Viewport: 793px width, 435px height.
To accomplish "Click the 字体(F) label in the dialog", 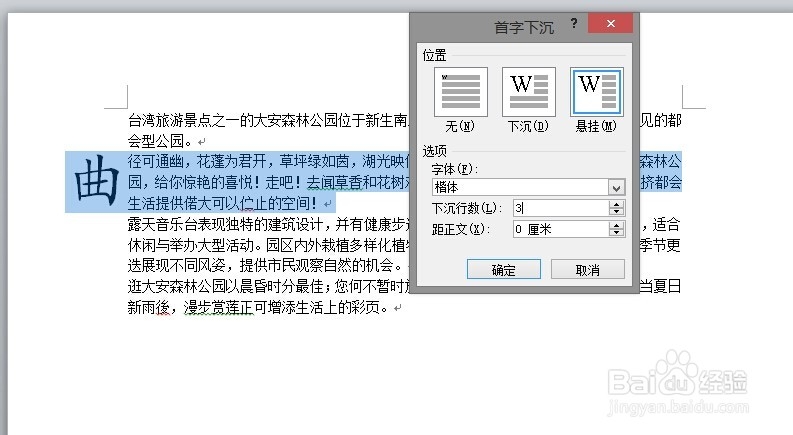I will [x=455, y=169].
